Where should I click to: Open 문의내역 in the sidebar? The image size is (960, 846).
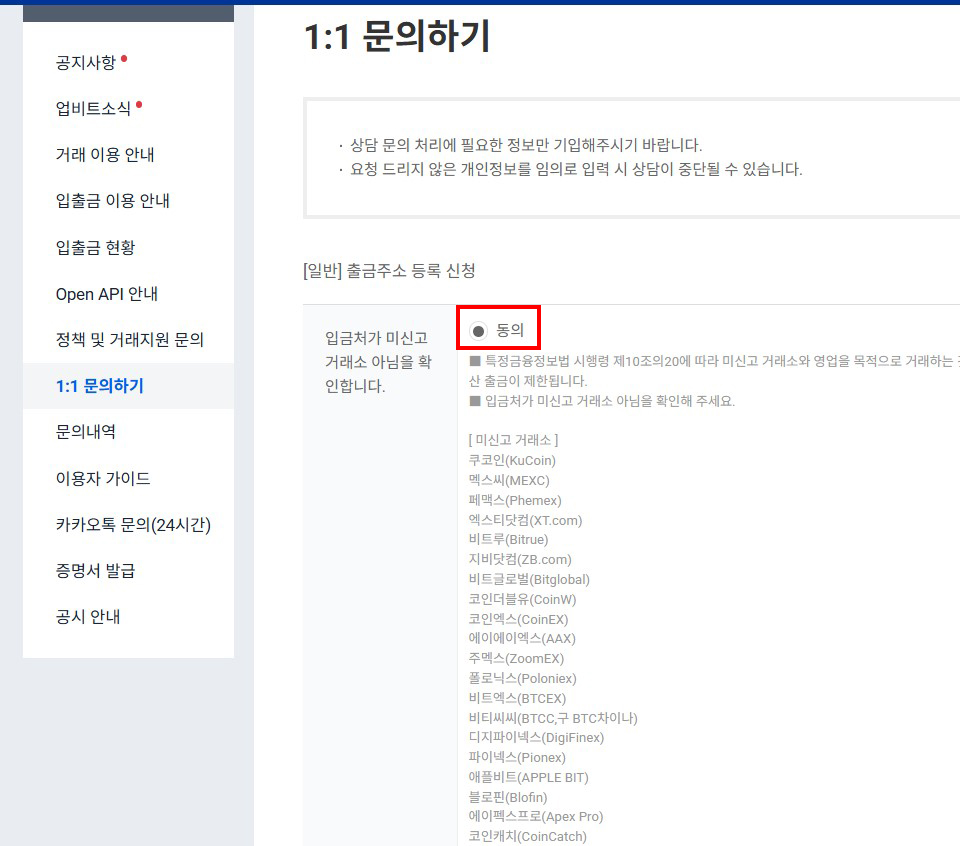pyautogui.click(x=86, y=432)
